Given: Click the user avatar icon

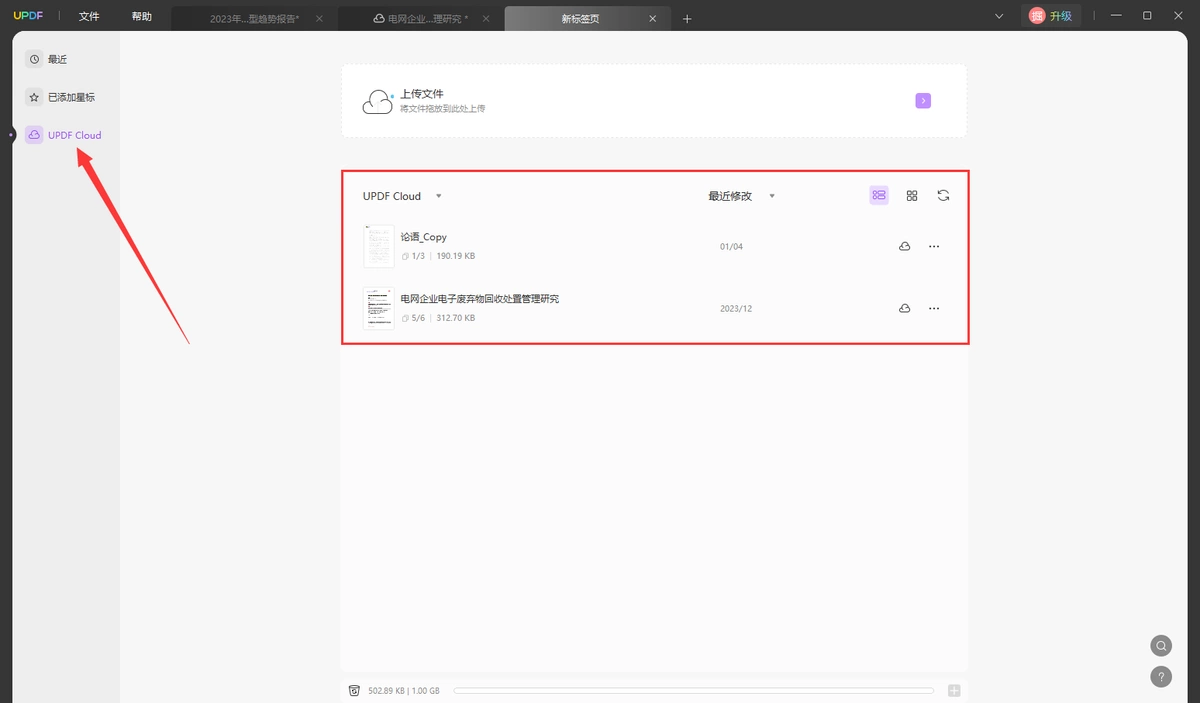Looking at the screenshot, I should coord(1037,16).
